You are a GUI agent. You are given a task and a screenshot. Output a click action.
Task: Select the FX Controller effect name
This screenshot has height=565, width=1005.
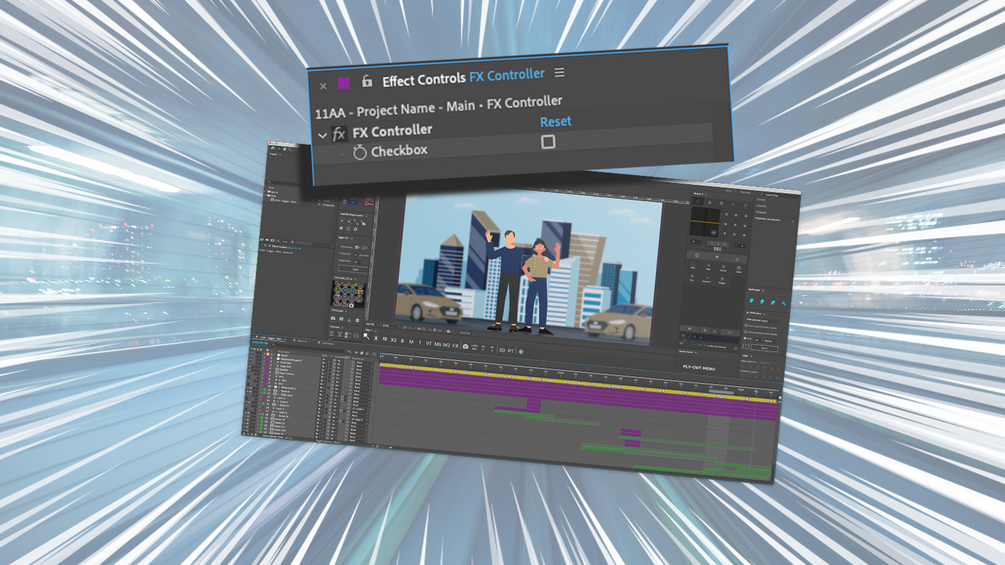click(392, 131)
